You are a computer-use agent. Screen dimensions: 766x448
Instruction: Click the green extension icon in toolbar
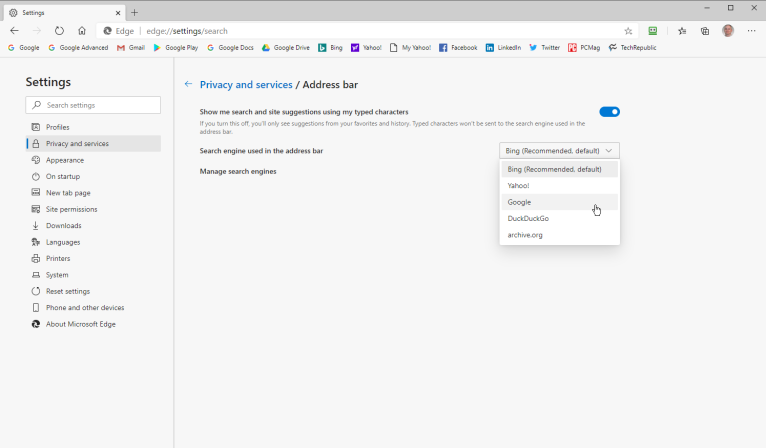click(653, 31)
